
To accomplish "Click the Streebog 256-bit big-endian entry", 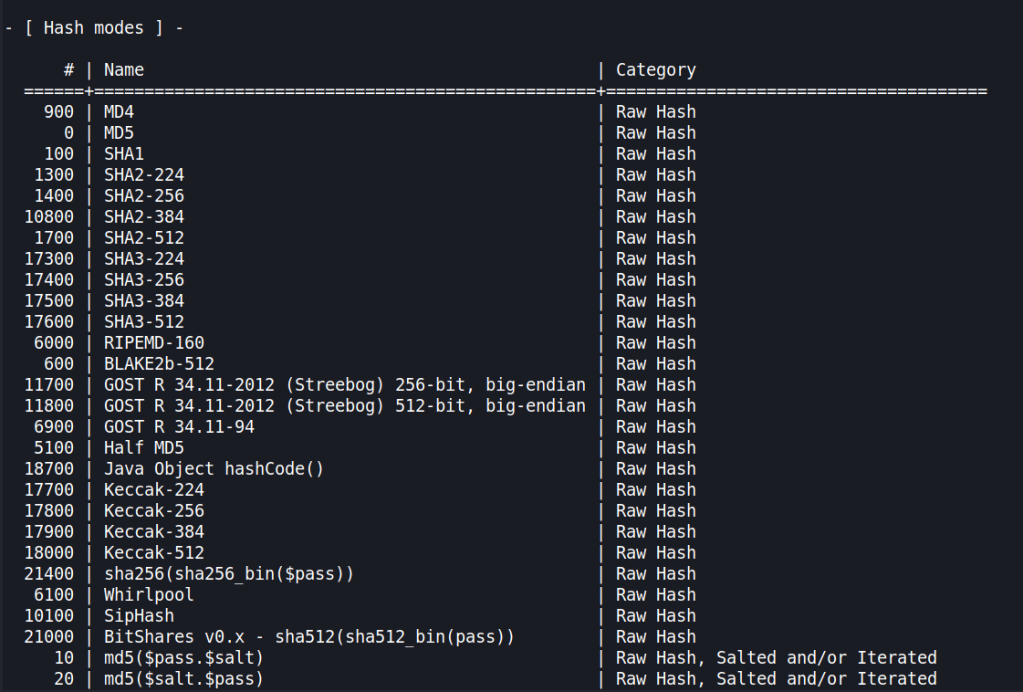I will point(344,385).
